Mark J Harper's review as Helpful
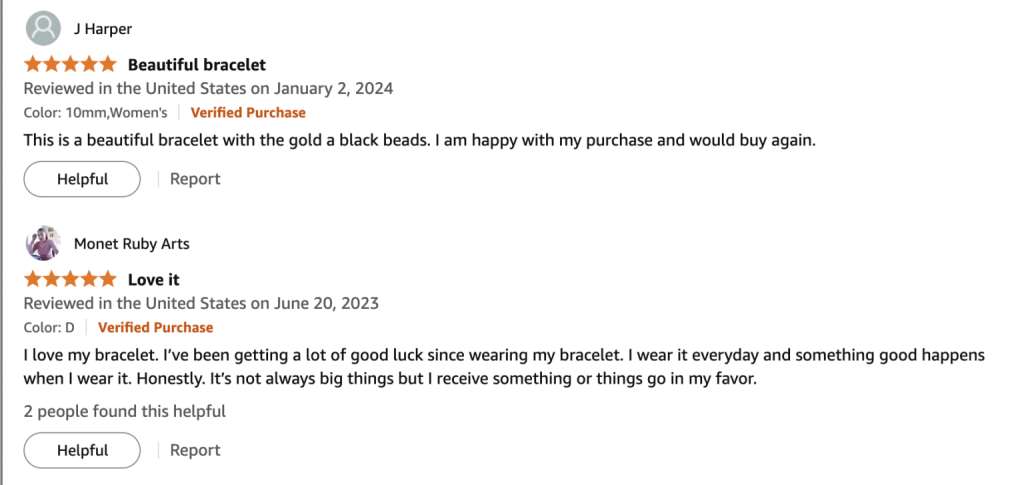Viewport: 1024px width, 485px height. [x=82, y=179]
